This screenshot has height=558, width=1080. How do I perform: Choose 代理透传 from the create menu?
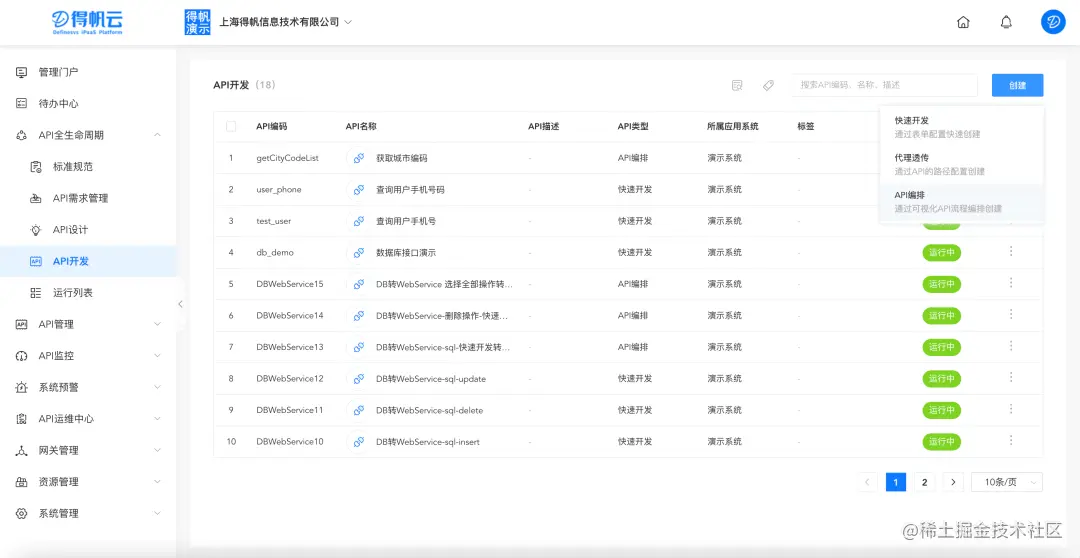click(962, 164)
